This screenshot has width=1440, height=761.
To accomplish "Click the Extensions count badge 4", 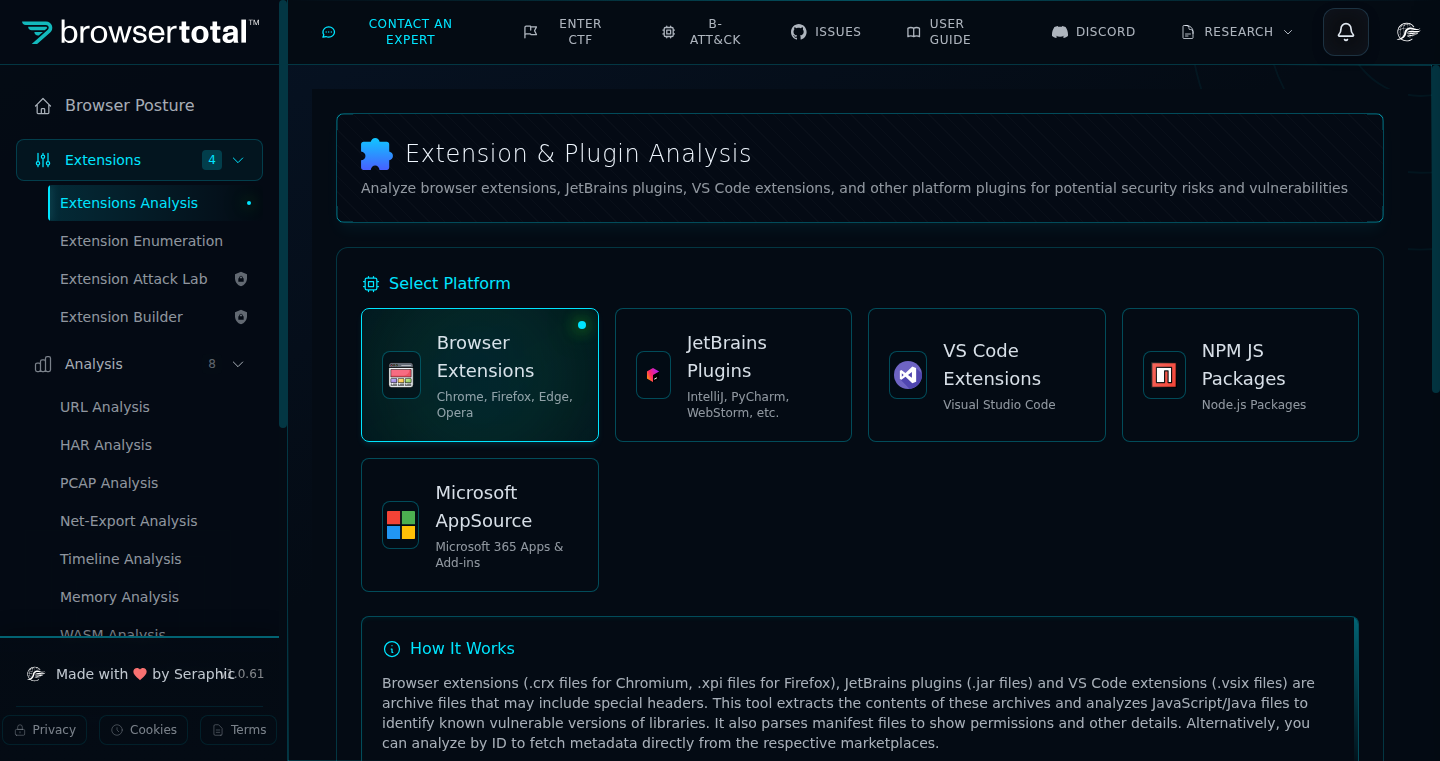I will tap(212, 160).
